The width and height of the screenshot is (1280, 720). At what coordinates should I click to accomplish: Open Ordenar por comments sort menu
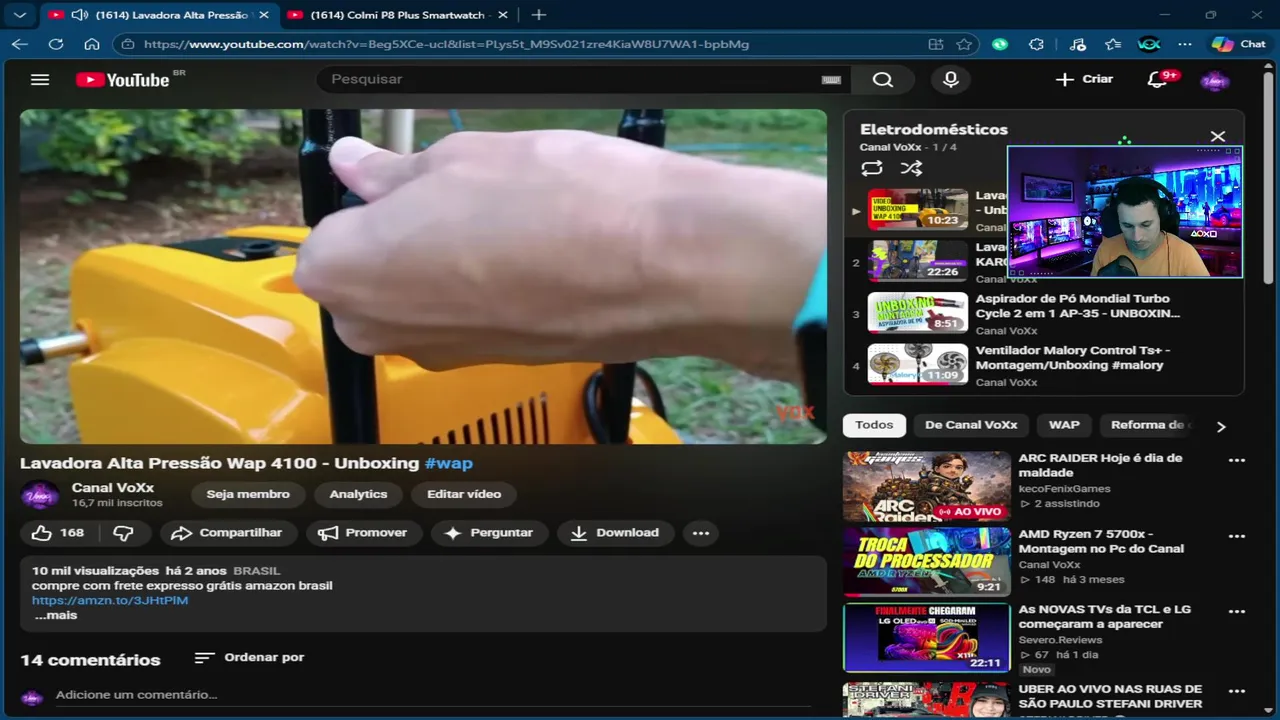[249, 657]
